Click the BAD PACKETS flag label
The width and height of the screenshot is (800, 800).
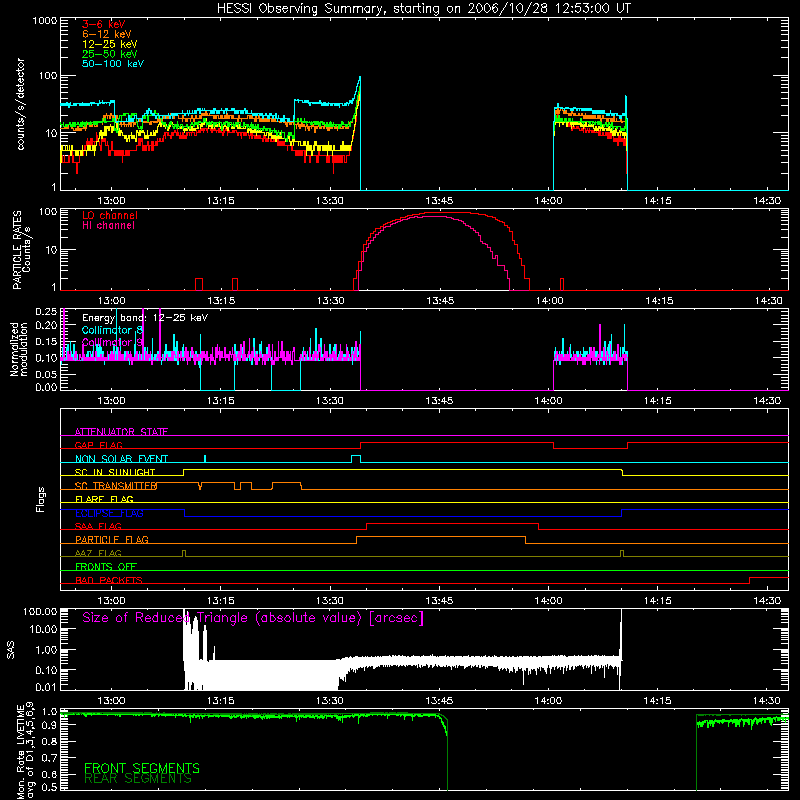109,581
